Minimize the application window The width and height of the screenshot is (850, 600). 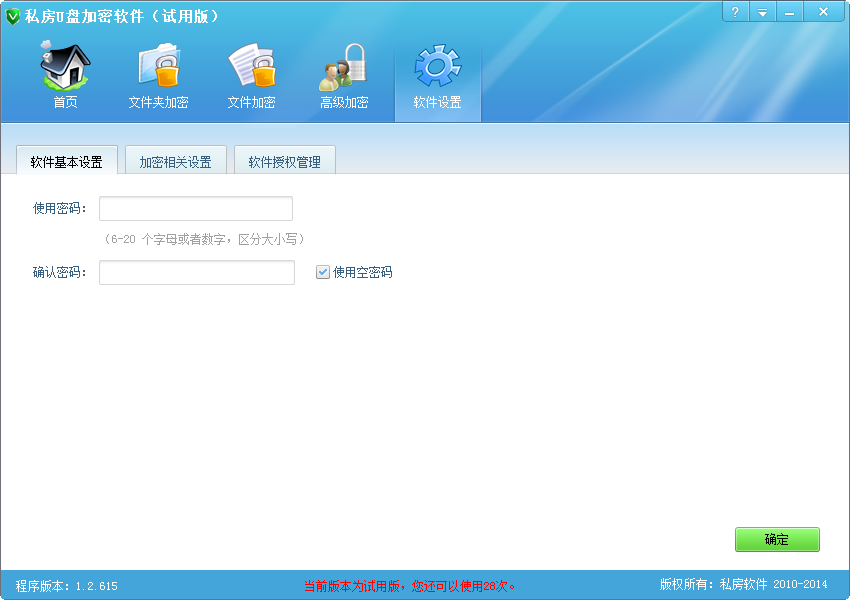coord(789,11)
